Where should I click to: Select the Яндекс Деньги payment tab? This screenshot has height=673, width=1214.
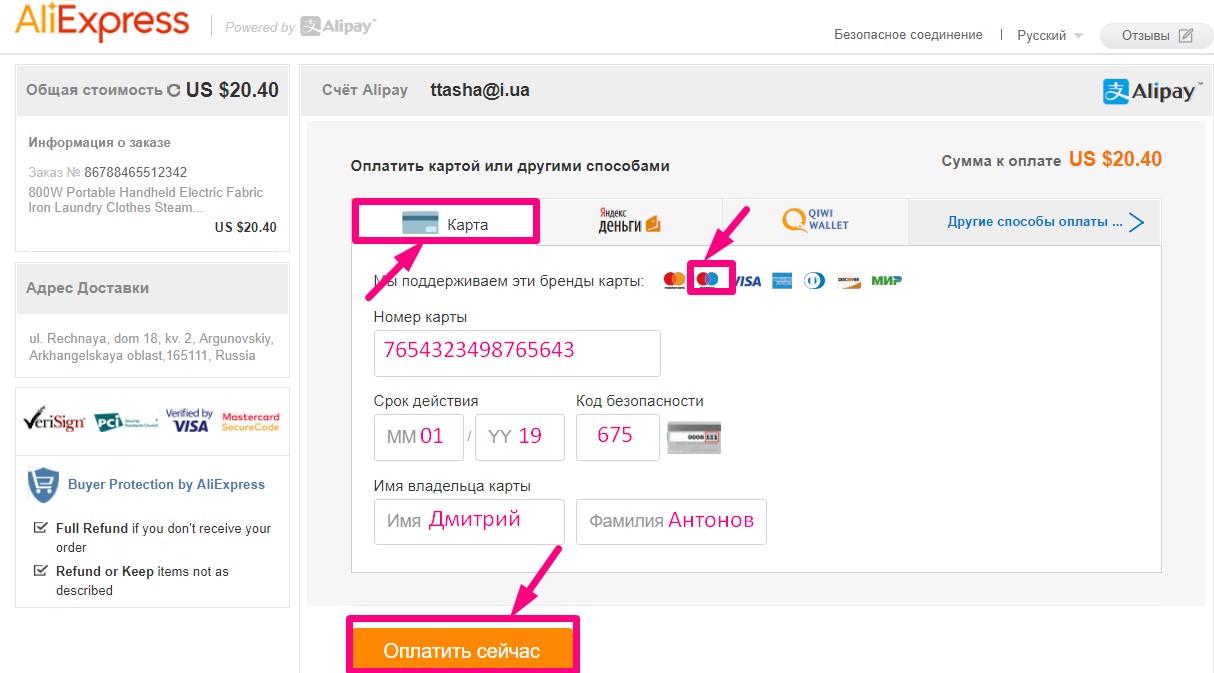(630, 221)
